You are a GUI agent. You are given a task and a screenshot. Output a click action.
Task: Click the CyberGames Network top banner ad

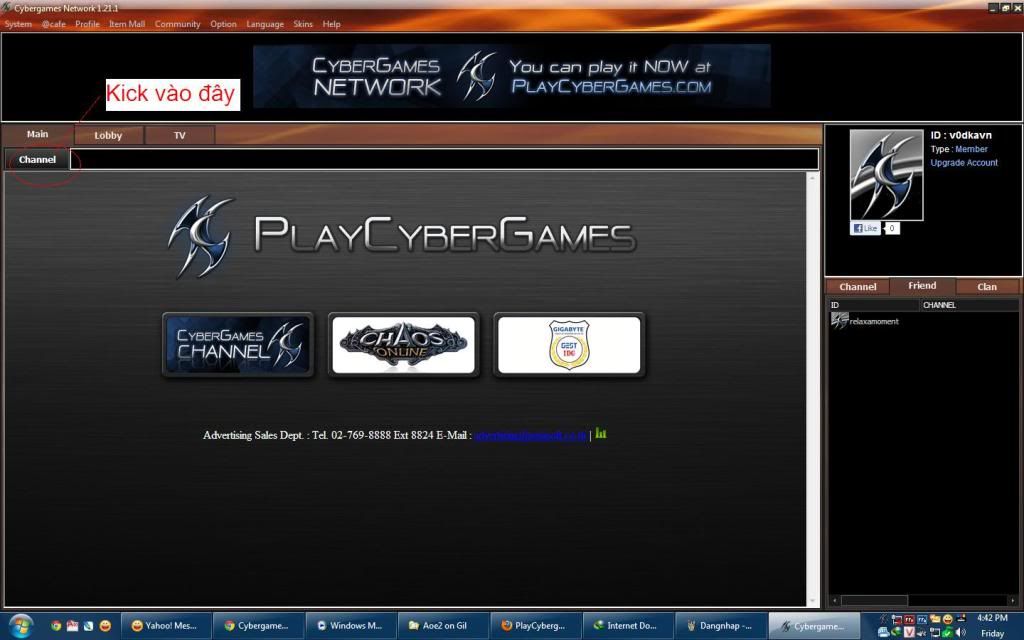pos(511,76)
